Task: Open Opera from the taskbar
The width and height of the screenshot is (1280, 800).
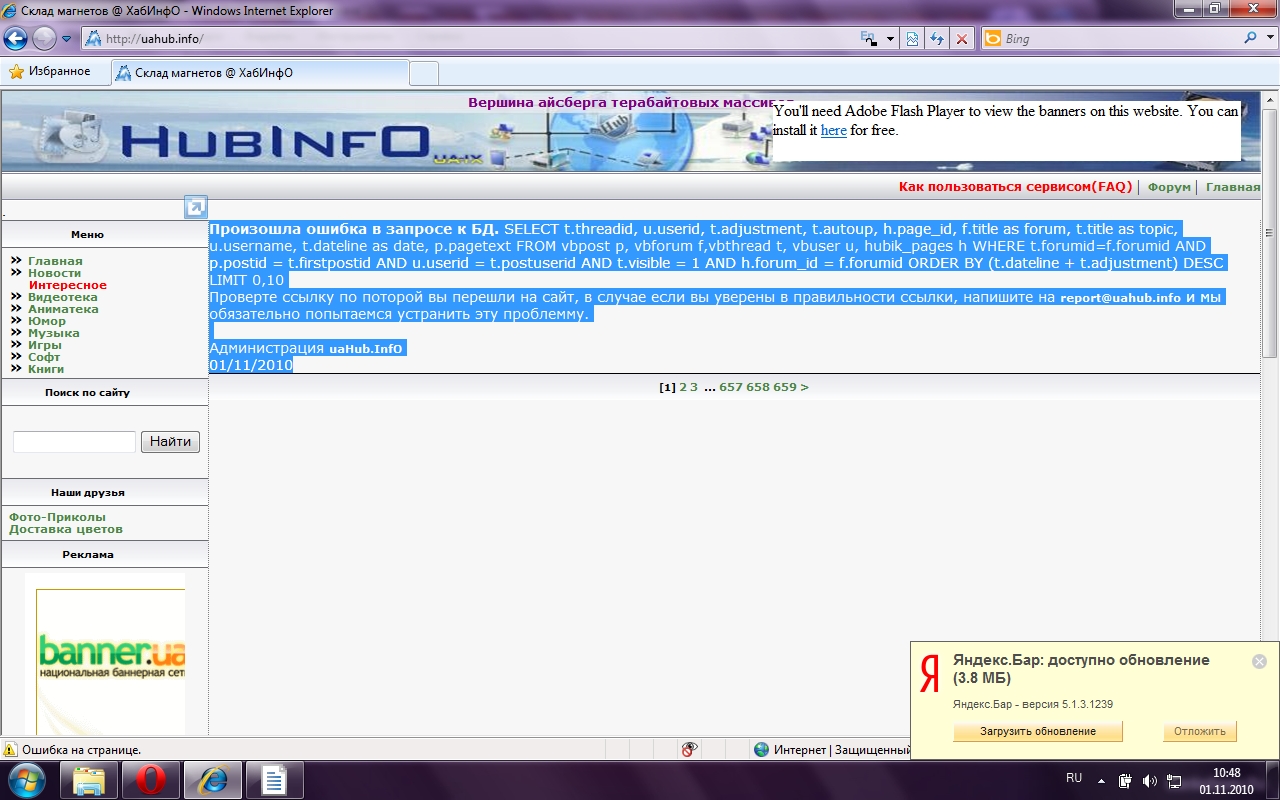Action: click(x=150, y=780)
